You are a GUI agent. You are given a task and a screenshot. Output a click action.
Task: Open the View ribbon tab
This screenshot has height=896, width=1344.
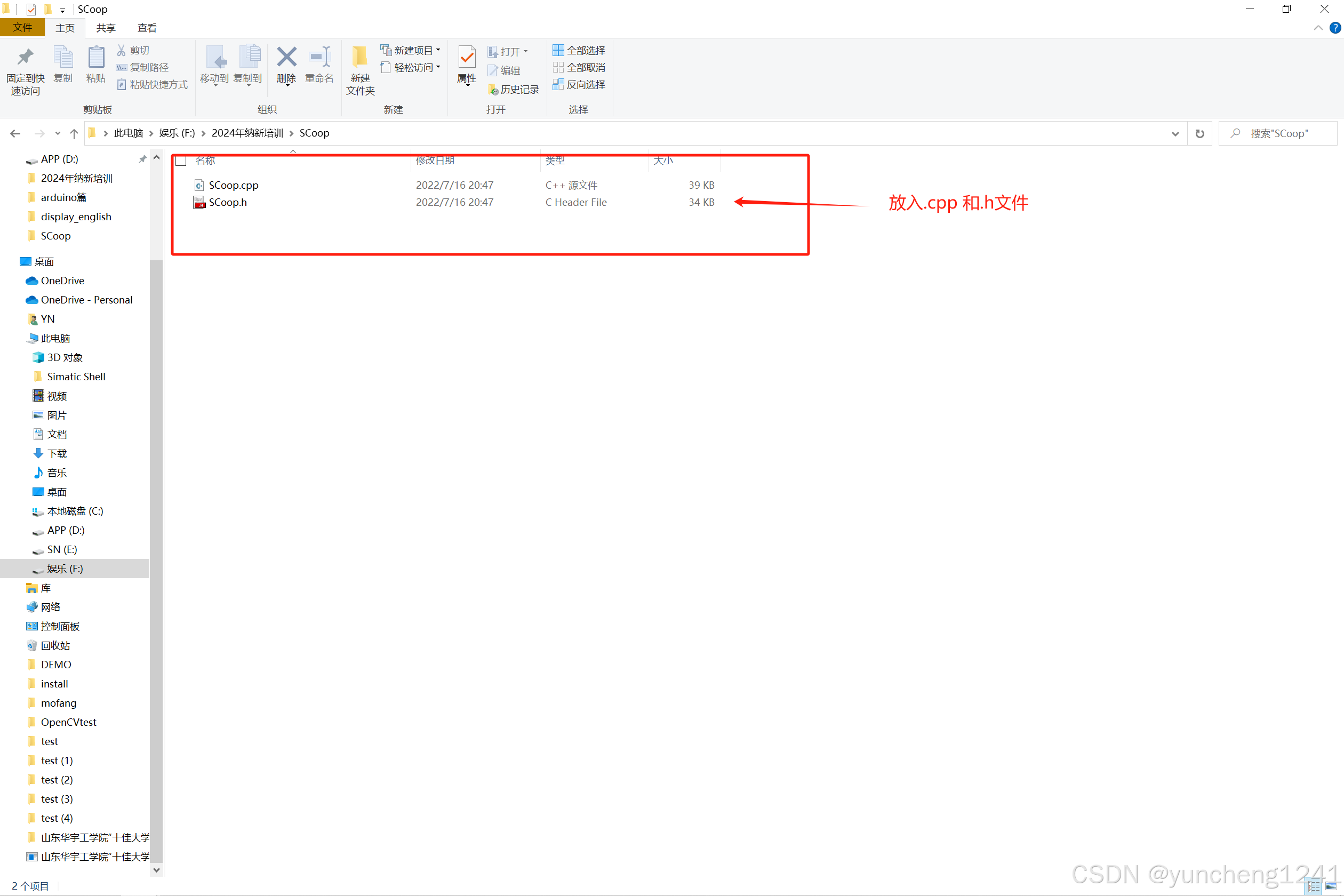(147, 27)
